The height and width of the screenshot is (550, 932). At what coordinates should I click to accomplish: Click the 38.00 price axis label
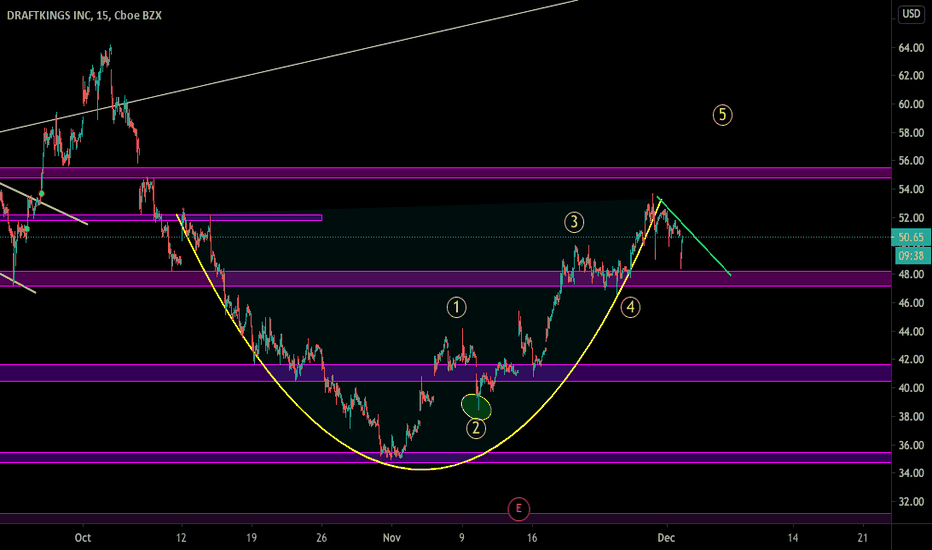[911, 416]
